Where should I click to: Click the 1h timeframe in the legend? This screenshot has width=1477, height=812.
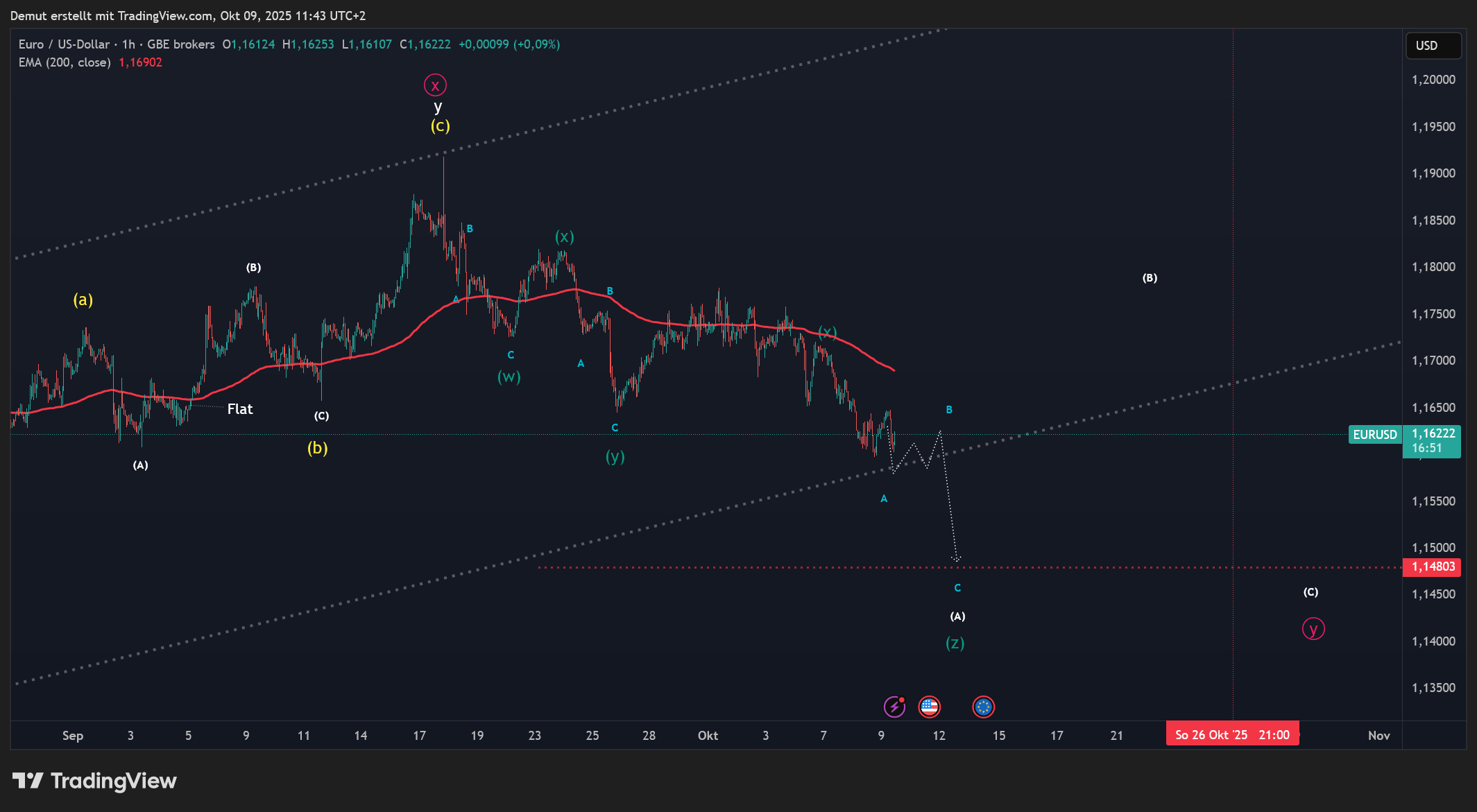128,44
